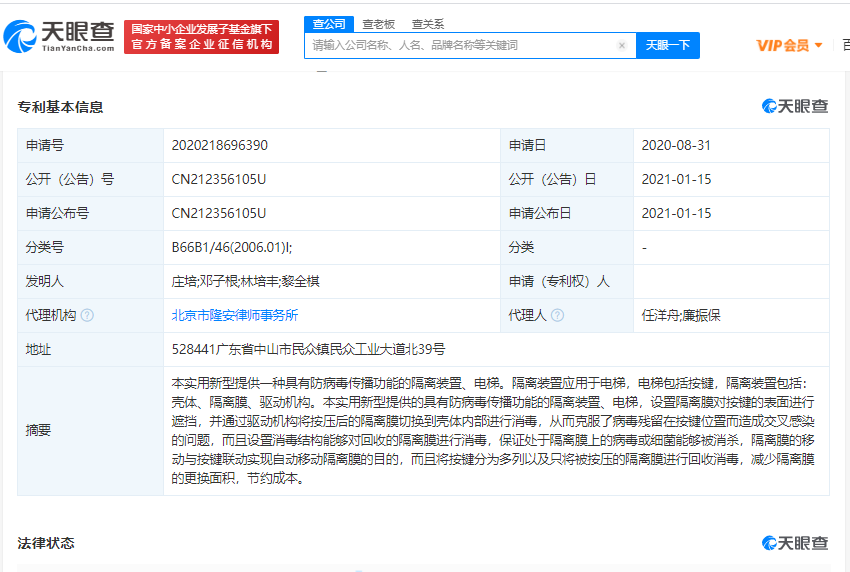Screen dimensions: 850x572
Task: Switch to the 查公司 search tab
Action: (329, 23)
